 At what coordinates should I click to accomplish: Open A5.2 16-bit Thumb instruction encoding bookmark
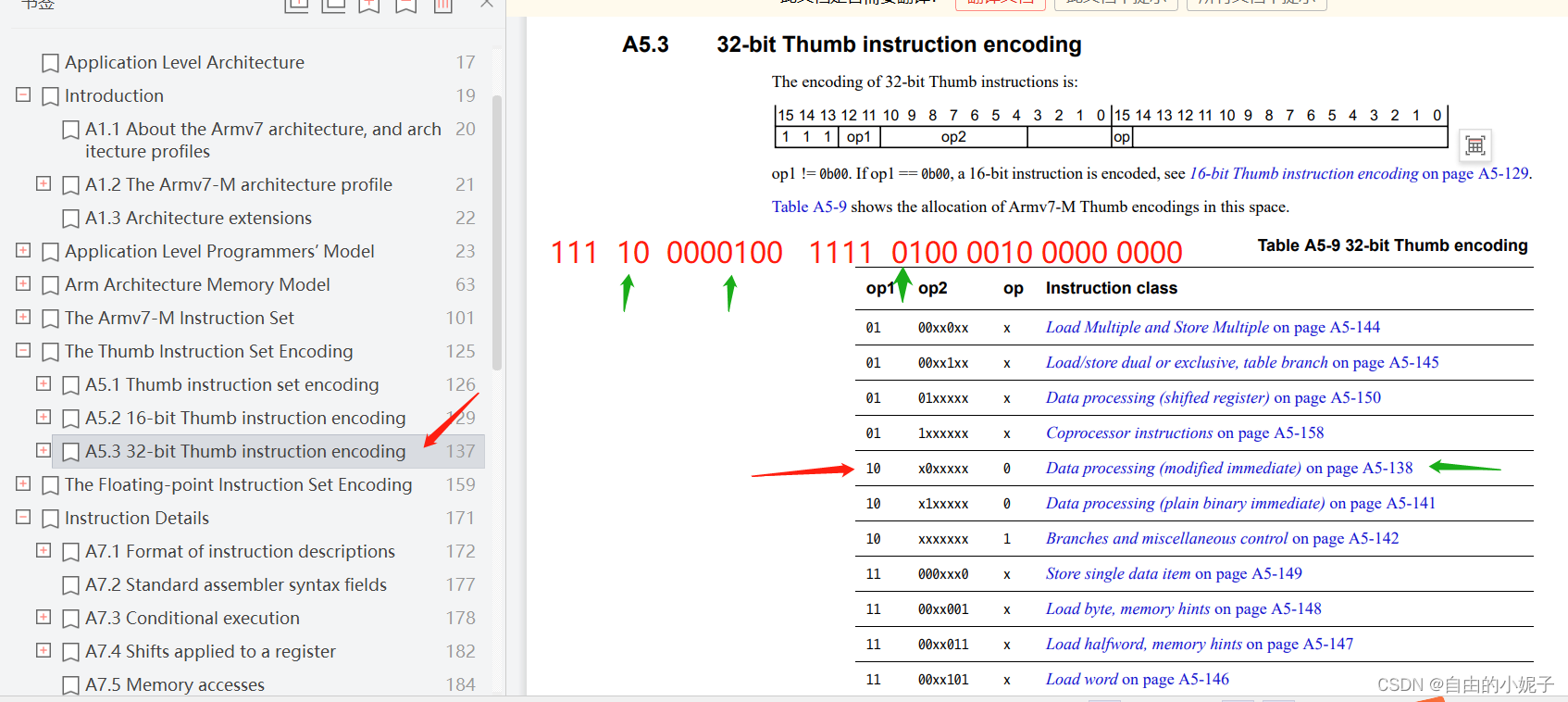(245, 419)
